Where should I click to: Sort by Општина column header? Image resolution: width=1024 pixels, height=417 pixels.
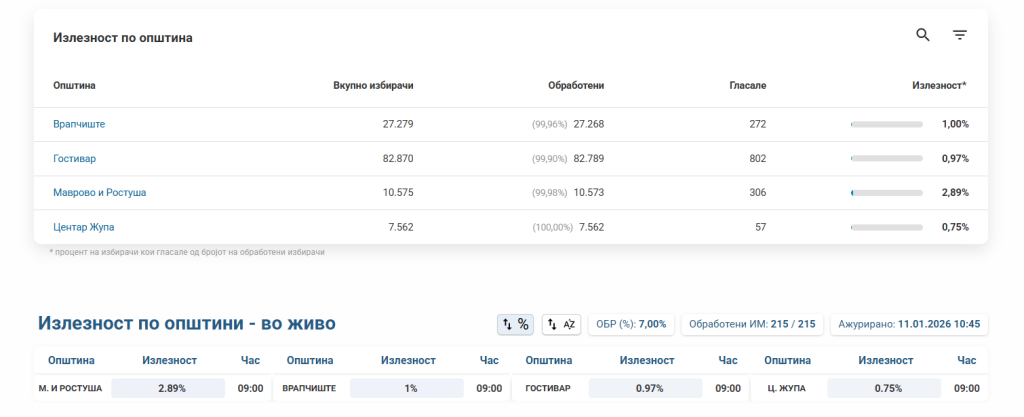74,86
